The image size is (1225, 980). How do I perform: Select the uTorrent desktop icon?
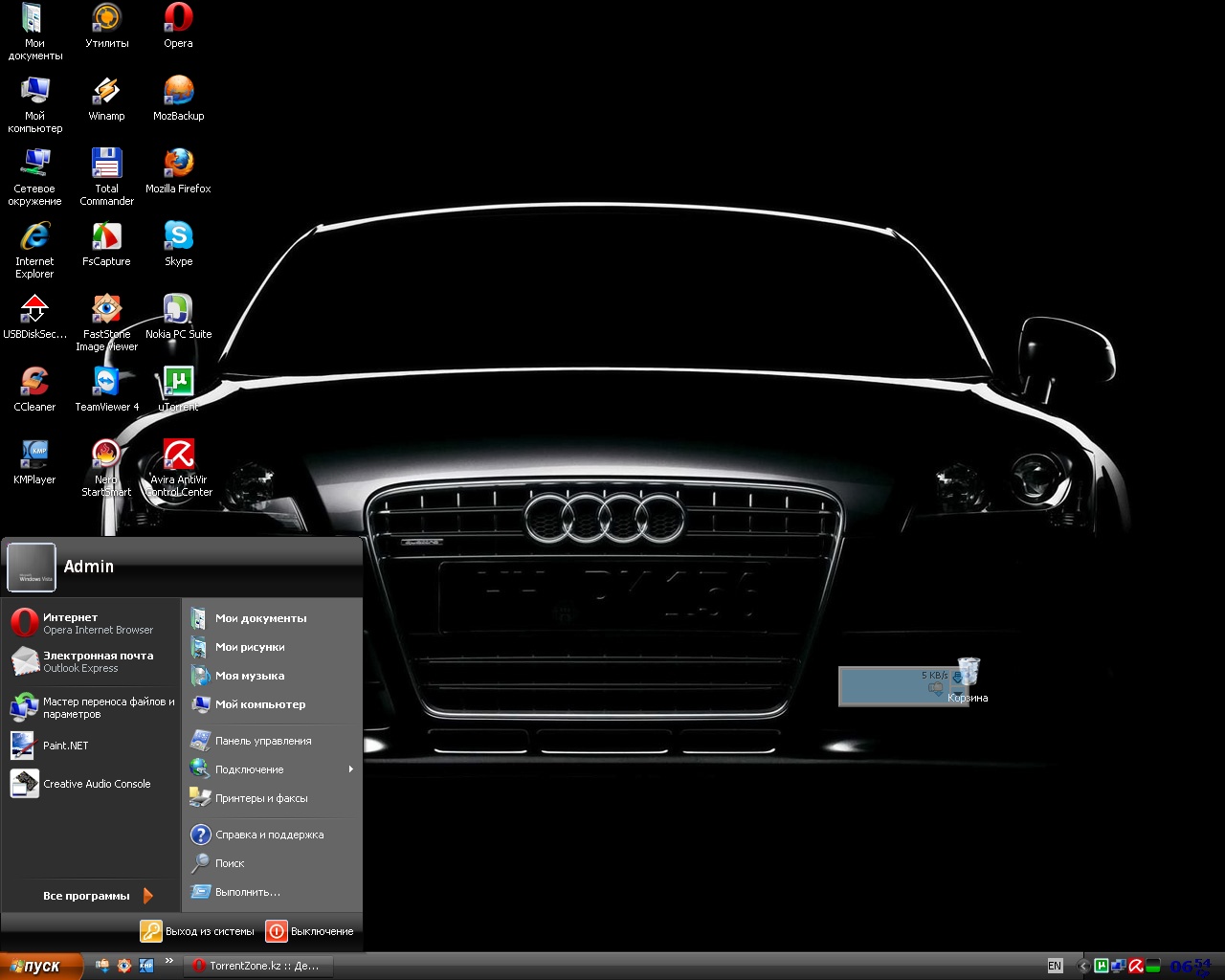pyautogui.click(x=178, y=390)
